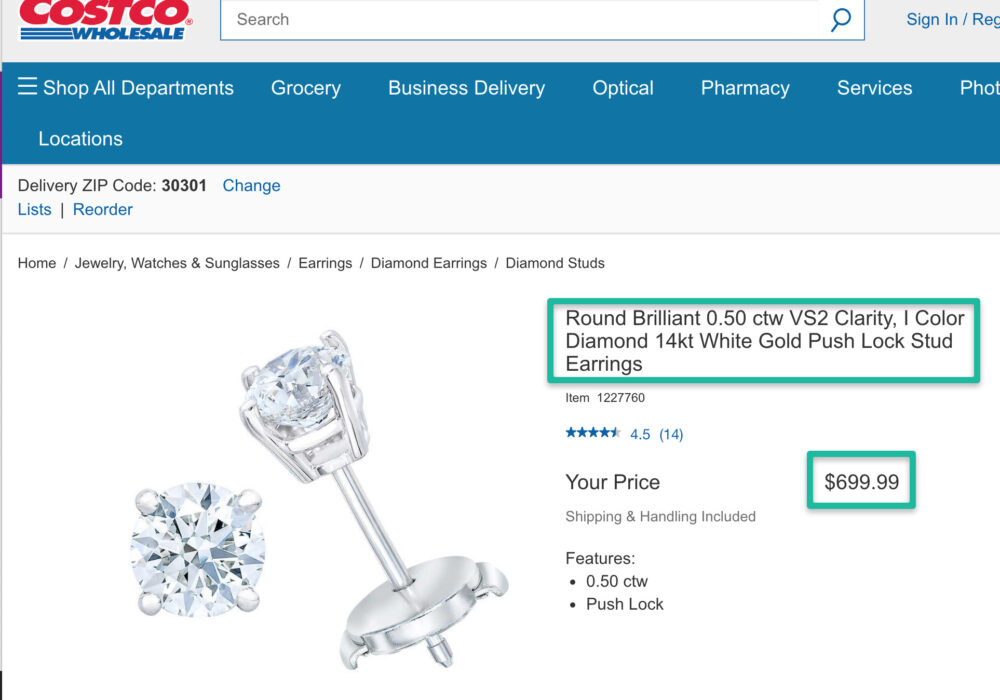Click the Costco Wholesale logo
This screenshot has height=700, width=1000.
[103, 19]
